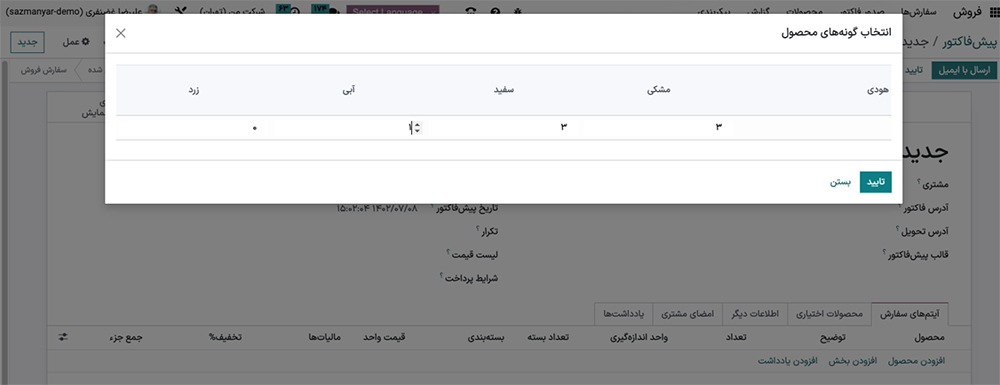The image size is (1000, 385).
Task: Switch to محصولات اختیاری tab
Action: [831, 314]
